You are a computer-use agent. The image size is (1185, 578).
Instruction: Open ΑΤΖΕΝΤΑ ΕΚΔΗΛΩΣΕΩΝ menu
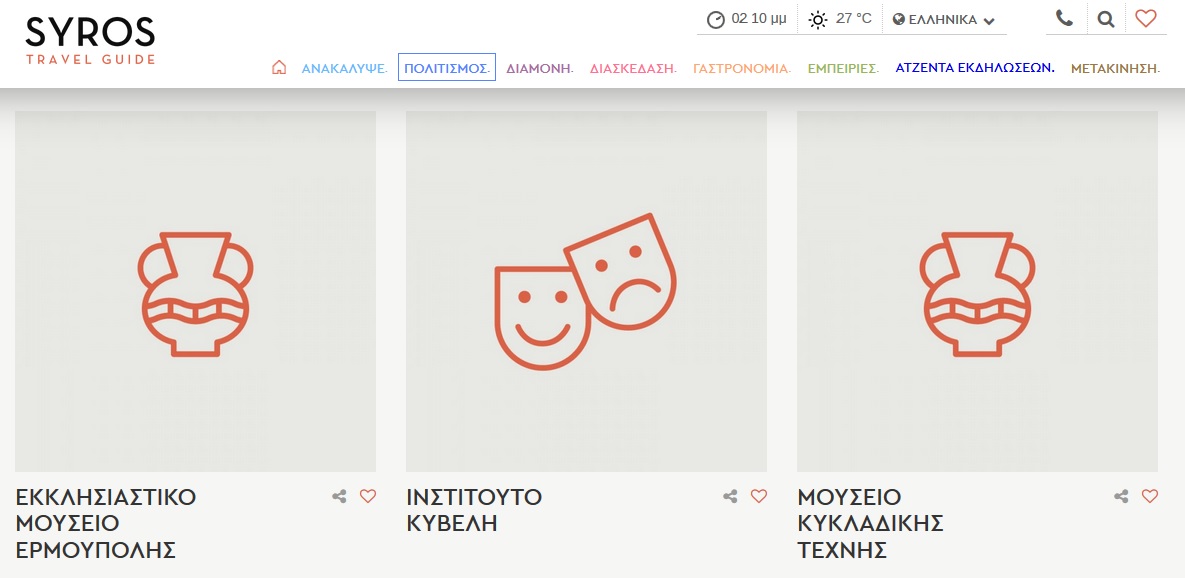975,68
